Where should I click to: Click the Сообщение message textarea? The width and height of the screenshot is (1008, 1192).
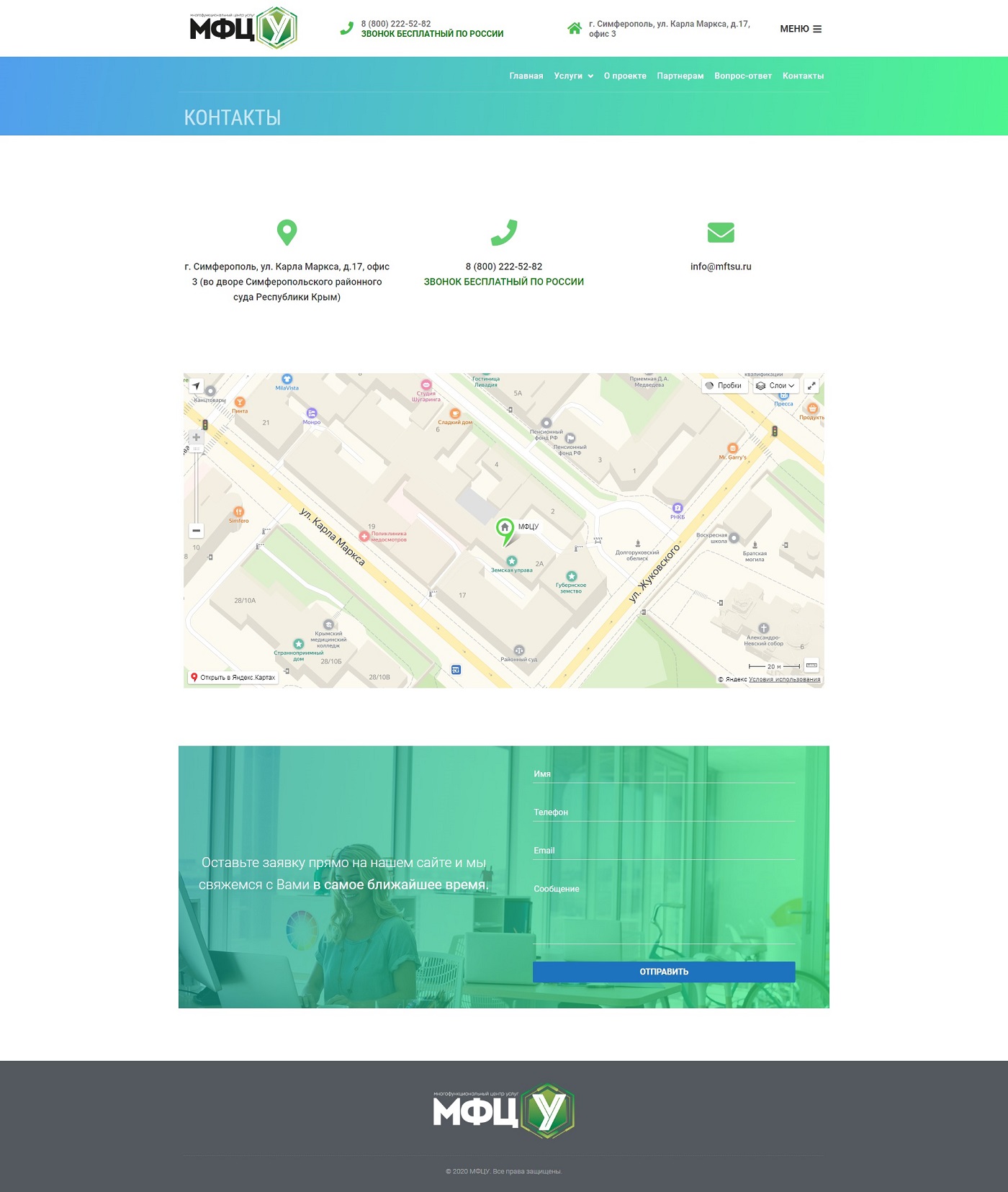coord(664,911)
